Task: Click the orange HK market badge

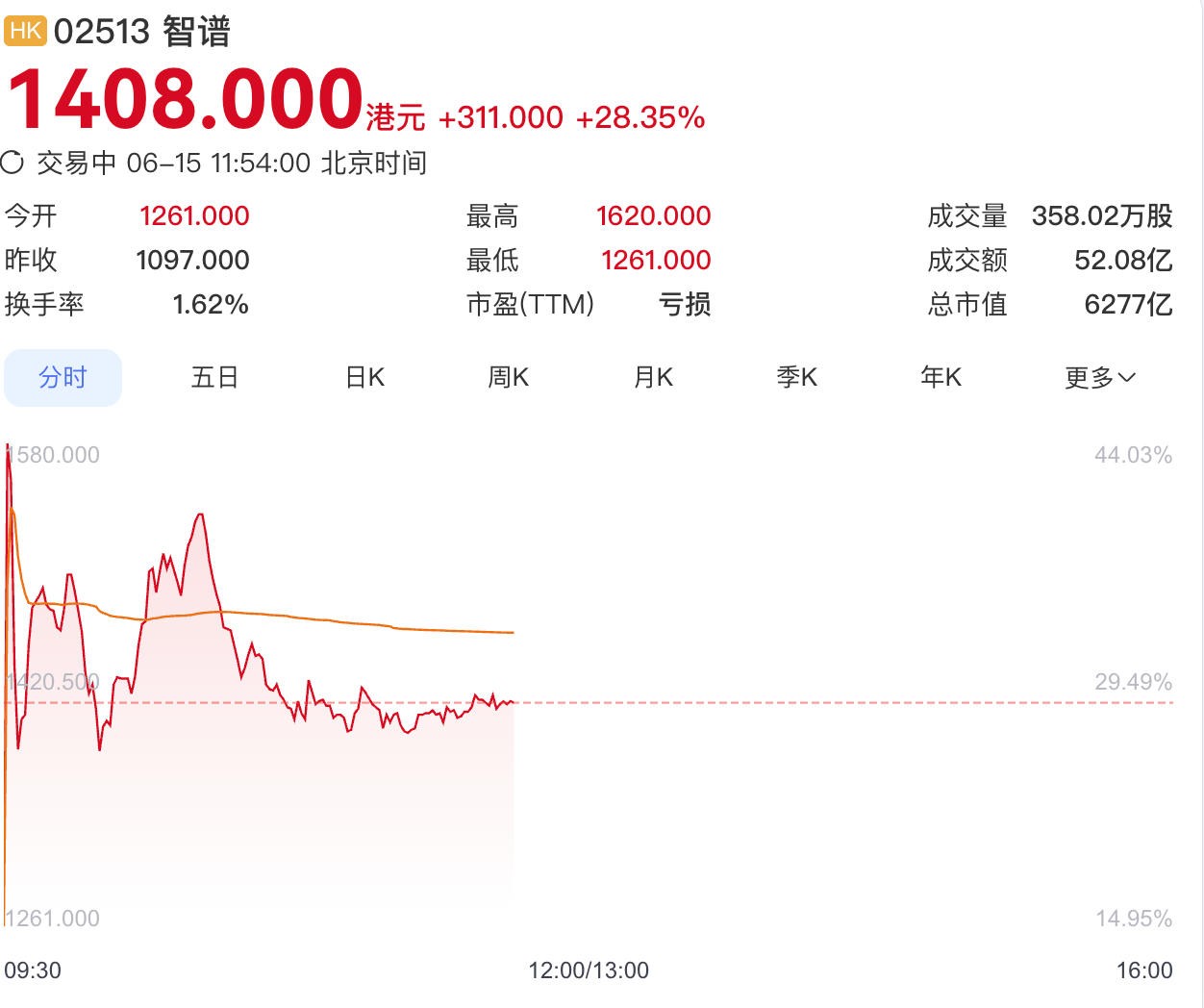Action: (x=25, y=31)
